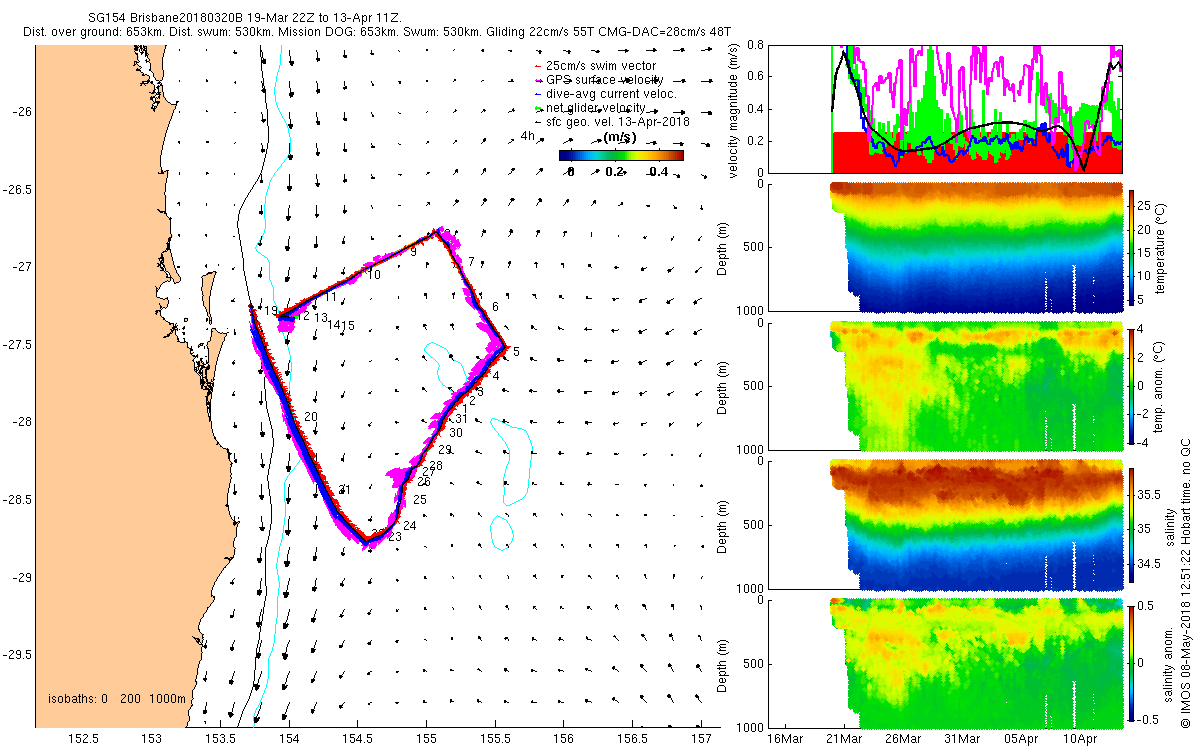This screenshot has width=1200, height=750.
Task: Click the salinity depth section plot
Action: click(x=944, y=525)
